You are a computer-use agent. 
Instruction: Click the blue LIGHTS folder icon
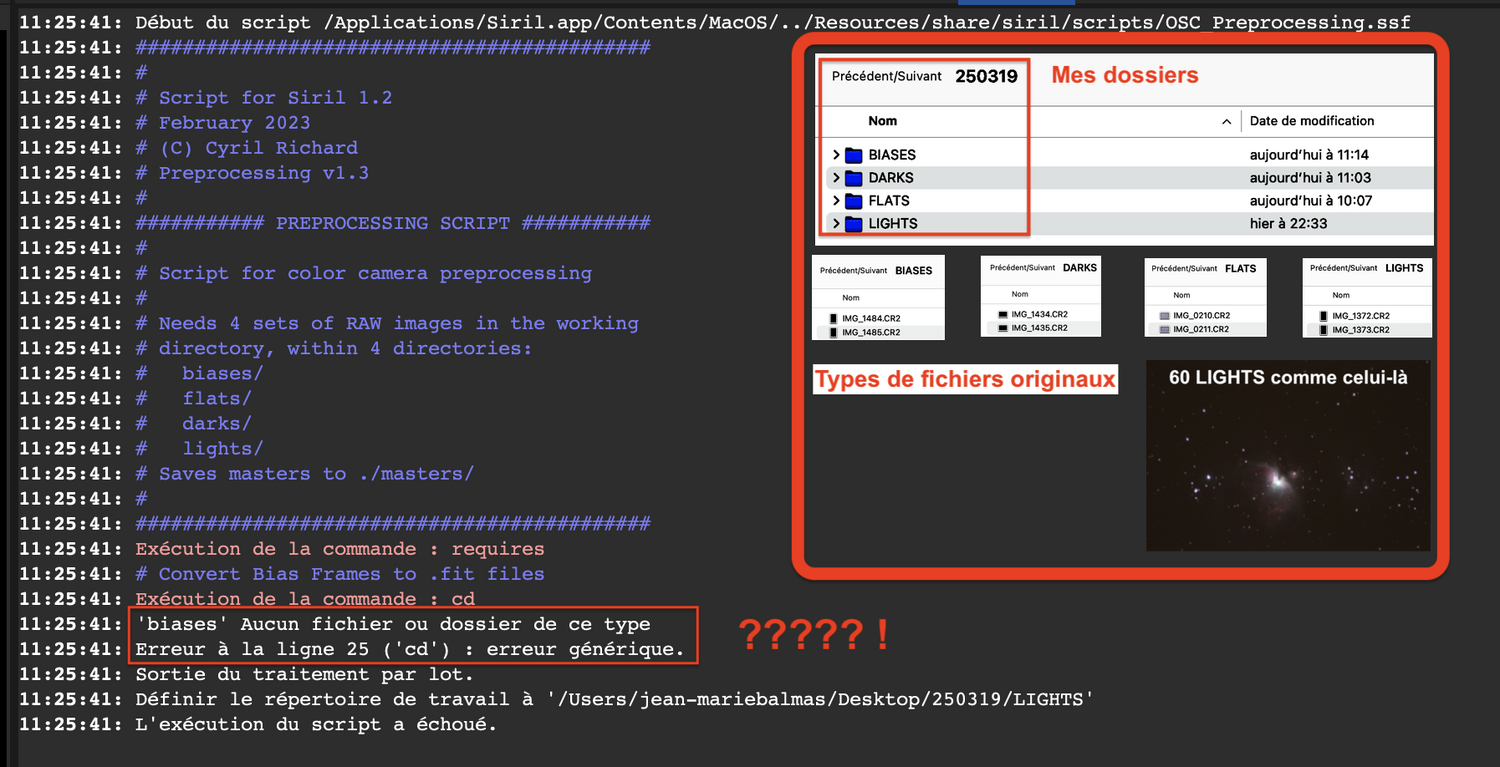[853, 224]
